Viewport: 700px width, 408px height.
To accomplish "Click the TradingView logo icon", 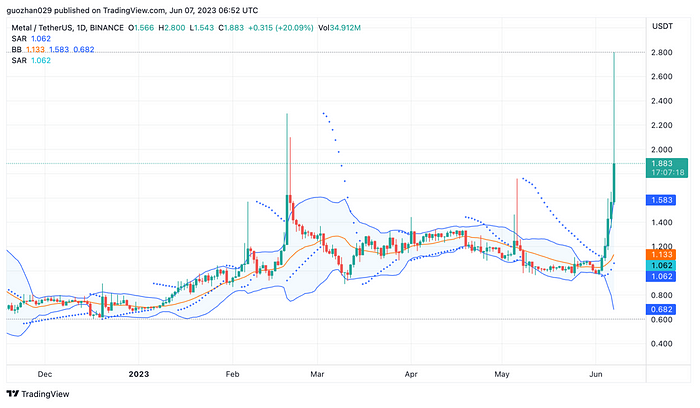I will click(x=12, y=394).
